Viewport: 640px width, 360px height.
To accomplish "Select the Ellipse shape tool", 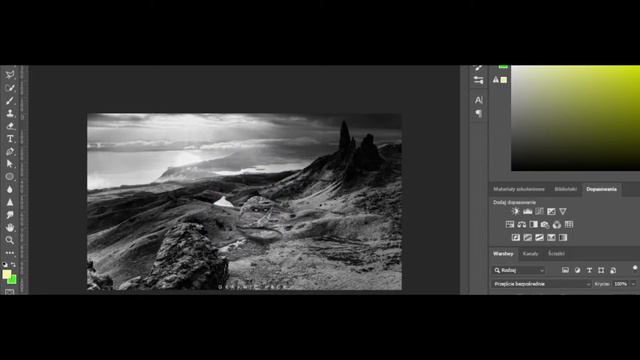I will 10,177.
